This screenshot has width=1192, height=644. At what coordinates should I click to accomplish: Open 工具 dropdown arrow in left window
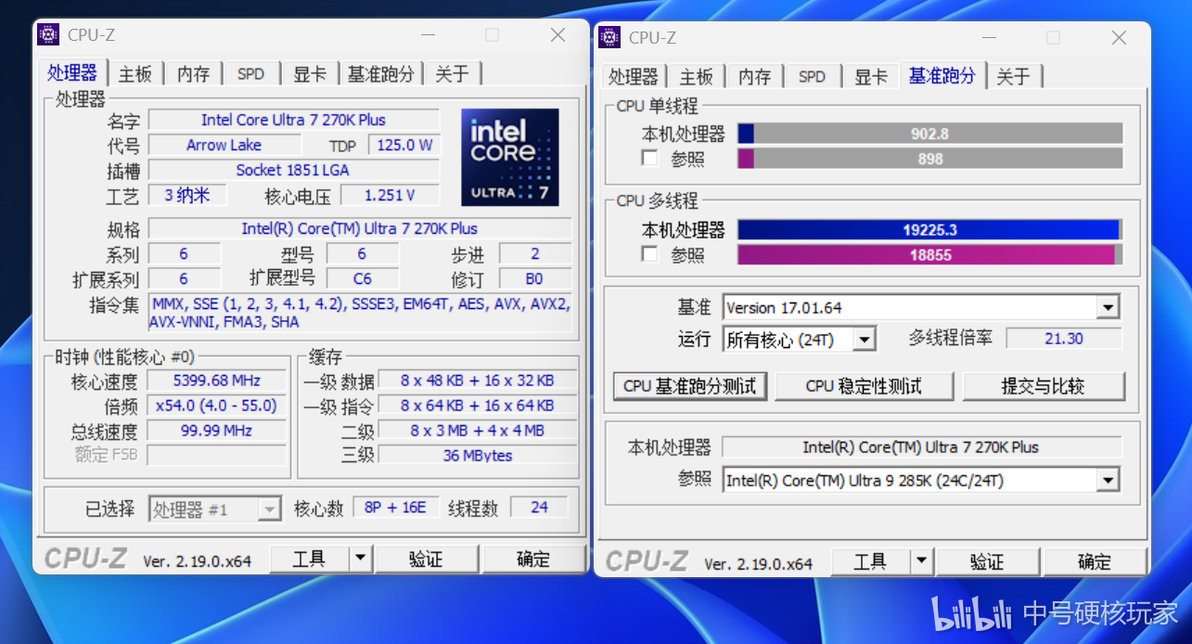click(x=360, y=559)
